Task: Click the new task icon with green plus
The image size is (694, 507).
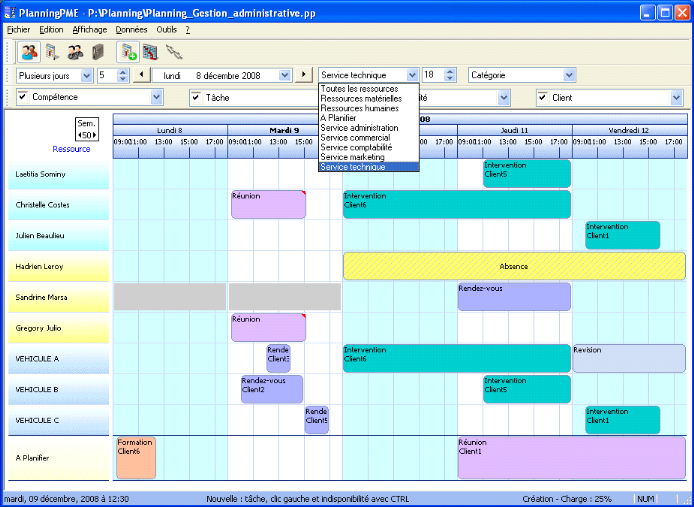Action: (128, 52)
